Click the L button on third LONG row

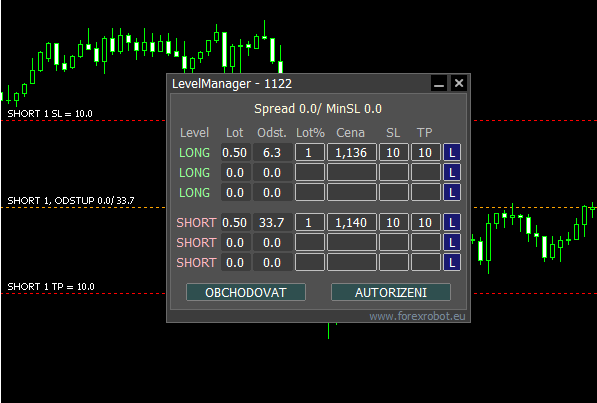coord(452,192)
